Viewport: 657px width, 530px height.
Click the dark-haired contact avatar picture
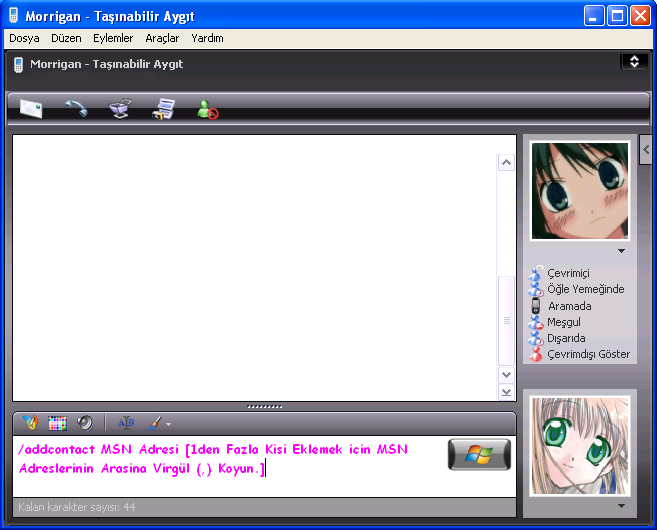[580, 191]
